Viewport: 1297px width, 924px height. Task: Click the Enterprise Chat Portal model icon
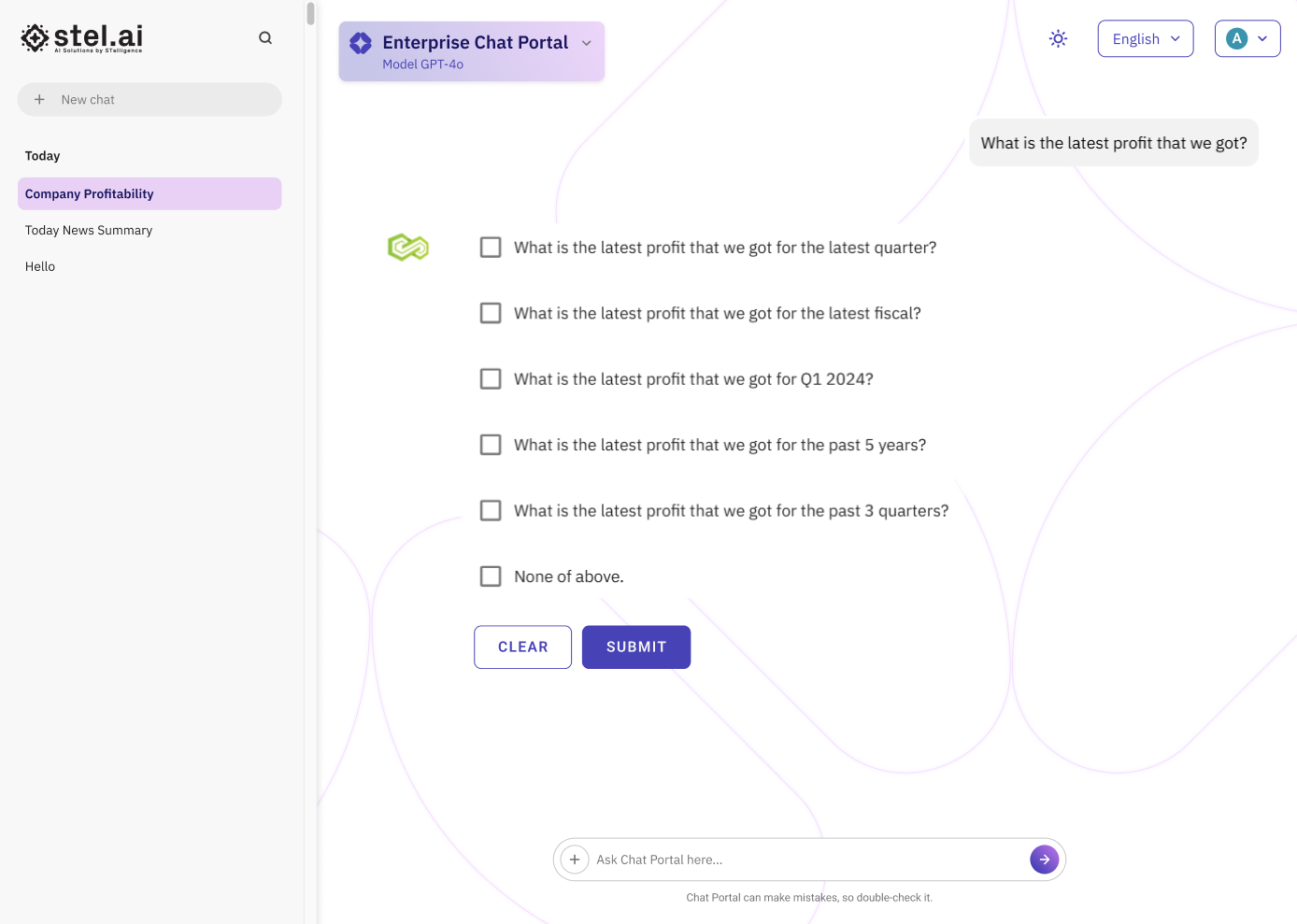tap(361, 43)
